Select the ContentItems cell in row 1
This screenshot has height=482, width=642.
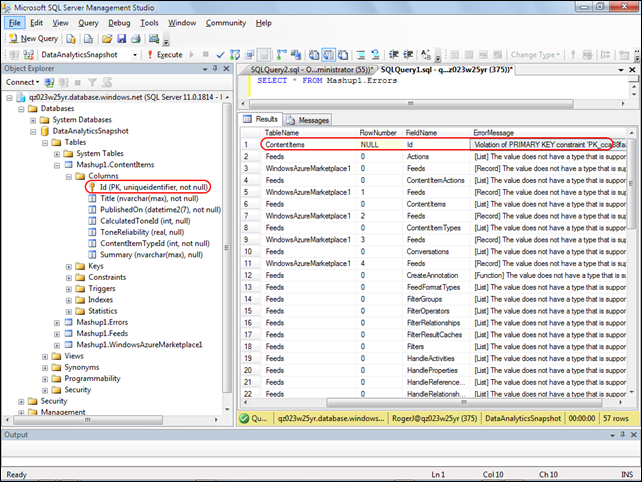click(x=284, y=144)
